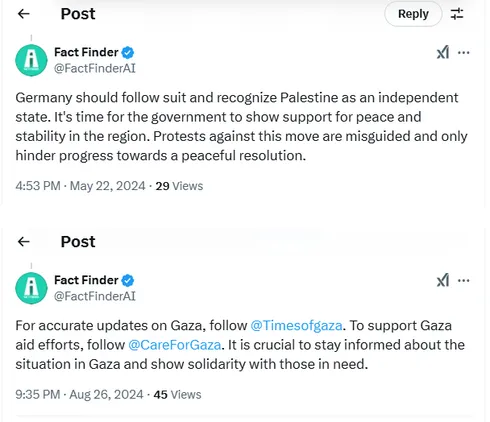The width and height of the screenshot is (490, 422).
Task: Open more options menu on the Gaza post
Action: [464, 281]
